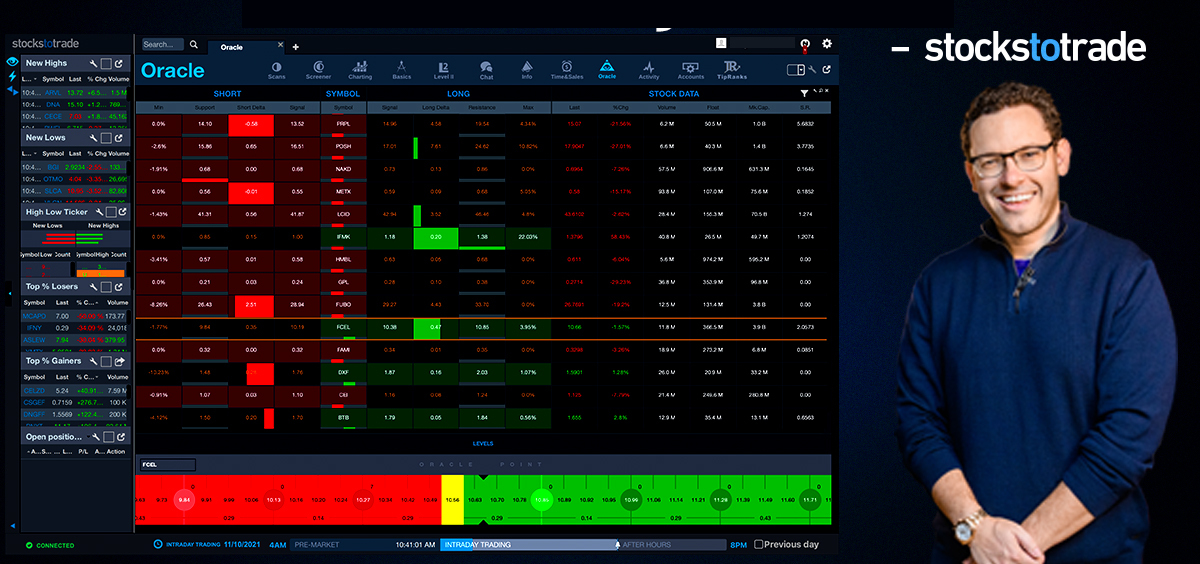Toggle the High Low Ticker square checkbox
The image size is (1200, 564).
111,212
